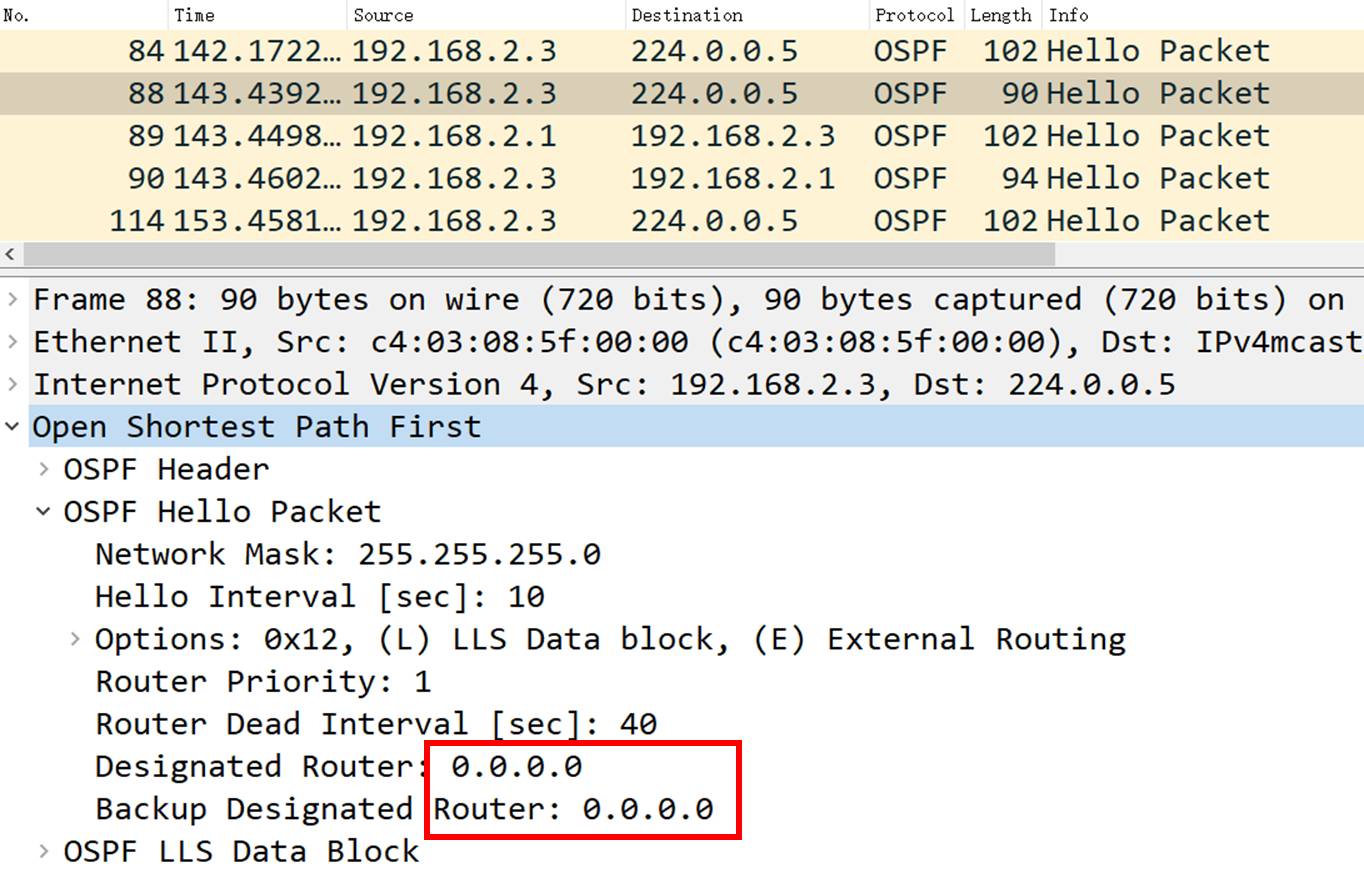Select packet number 114 Hello Packet
The height and width of the screenshot is (873, 1364).
click(x=600, y=220)
